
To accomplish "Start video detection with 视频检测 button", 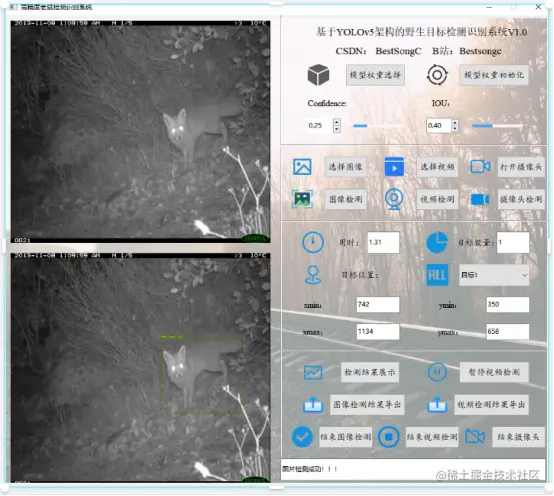I will (437, 199).
